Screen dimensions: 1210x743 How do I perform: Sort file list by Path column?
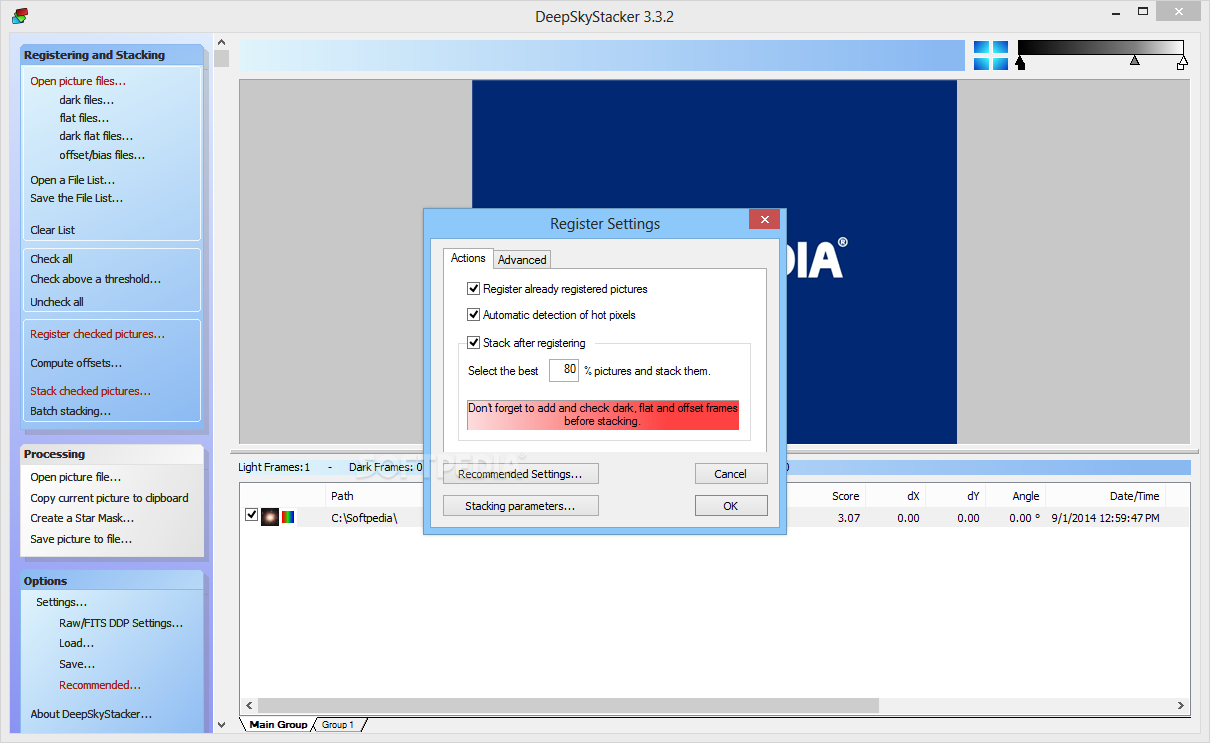tap(342, 496)
